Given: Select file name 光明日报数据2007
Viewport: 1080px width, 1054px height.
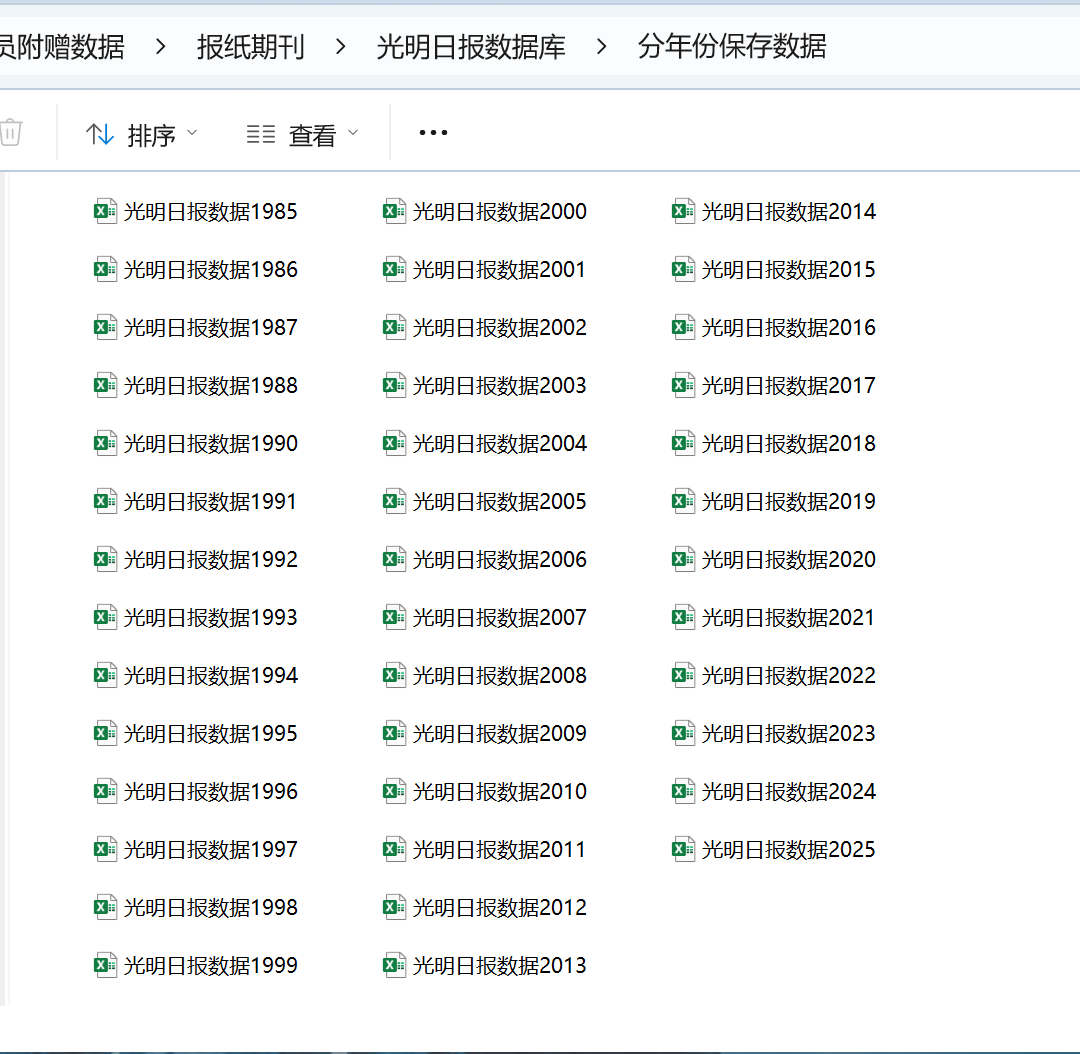Looking at the screenshot, I should [499, 617].
